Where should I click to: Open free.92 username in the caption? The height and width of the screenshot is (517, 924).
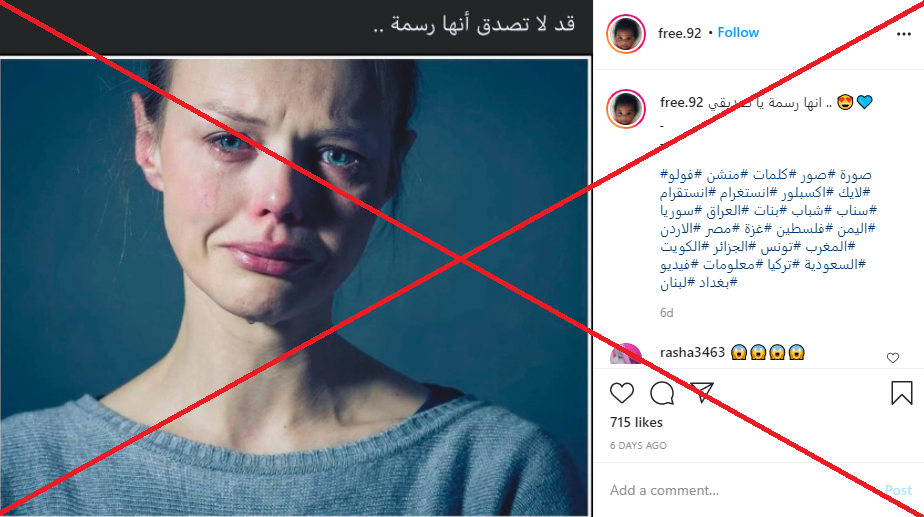click(x=682, y=103)
